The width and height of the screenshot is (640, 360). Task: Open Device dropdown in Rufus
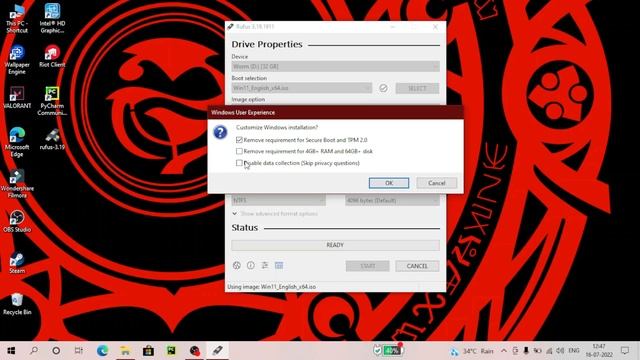pos(336,66)
